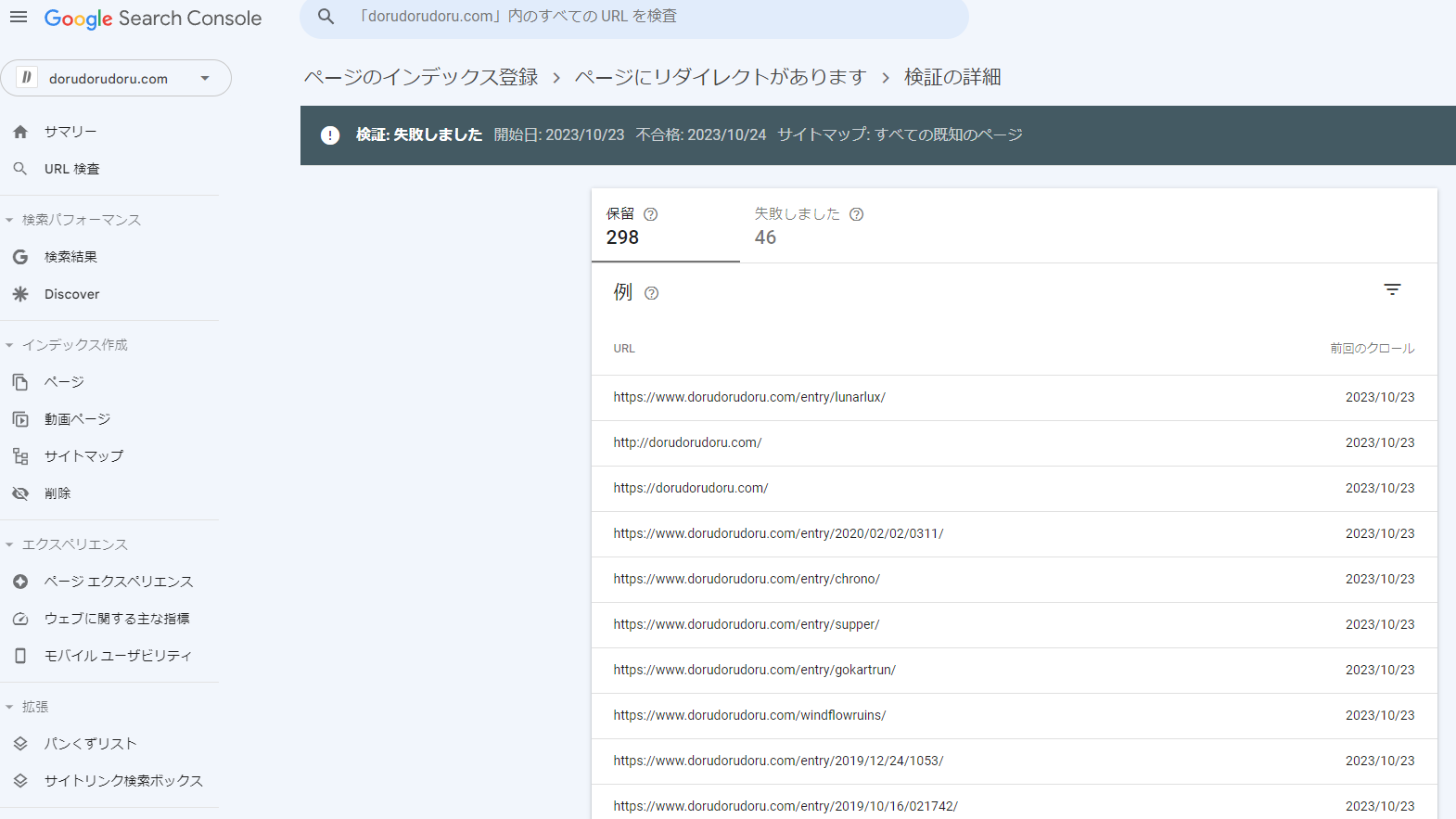
Task: Click サイトマップ: すべての既知のページ banner text
Action: 900,134
